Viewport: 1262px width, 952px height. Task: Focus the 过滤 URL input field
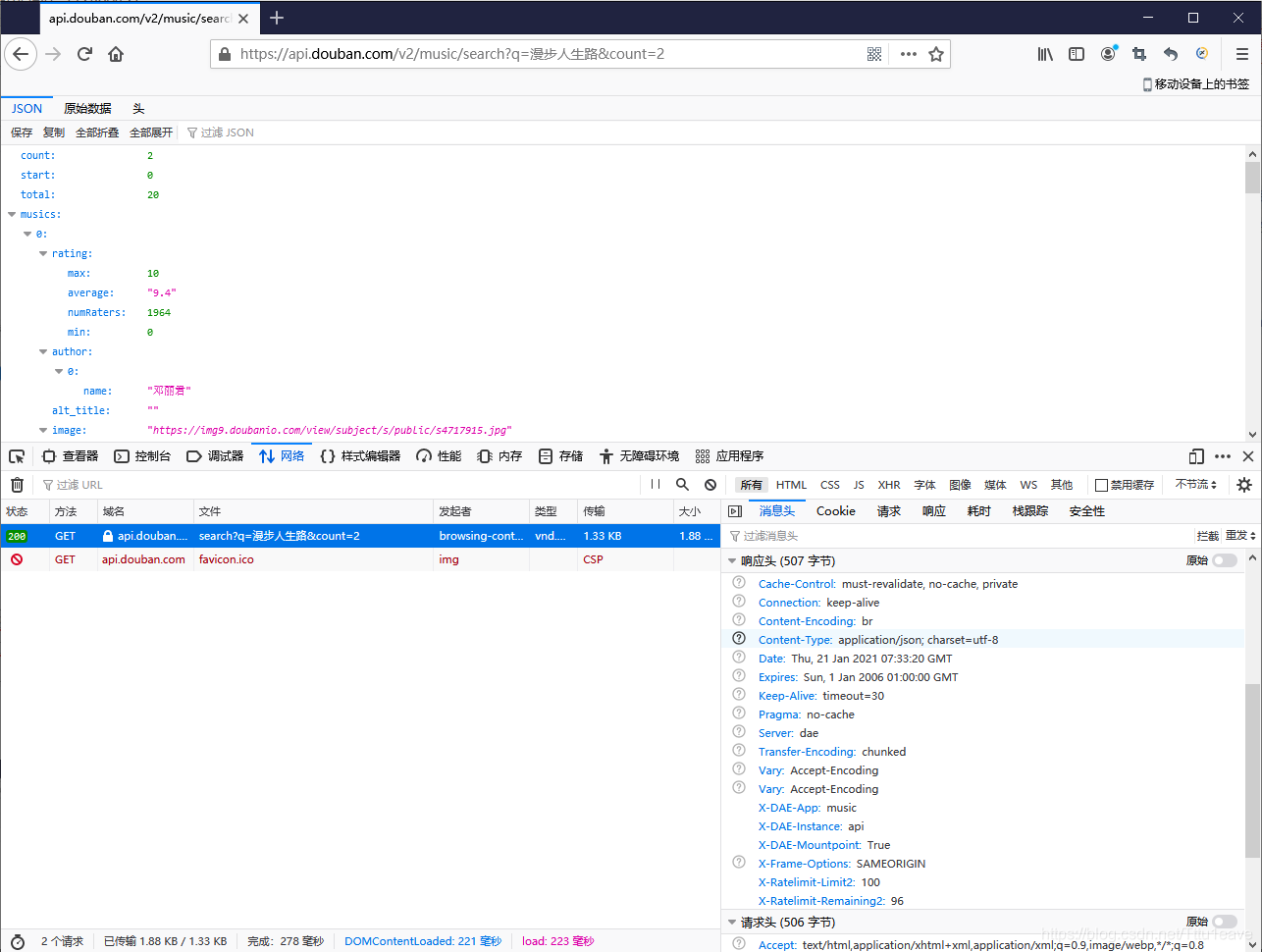340,485
